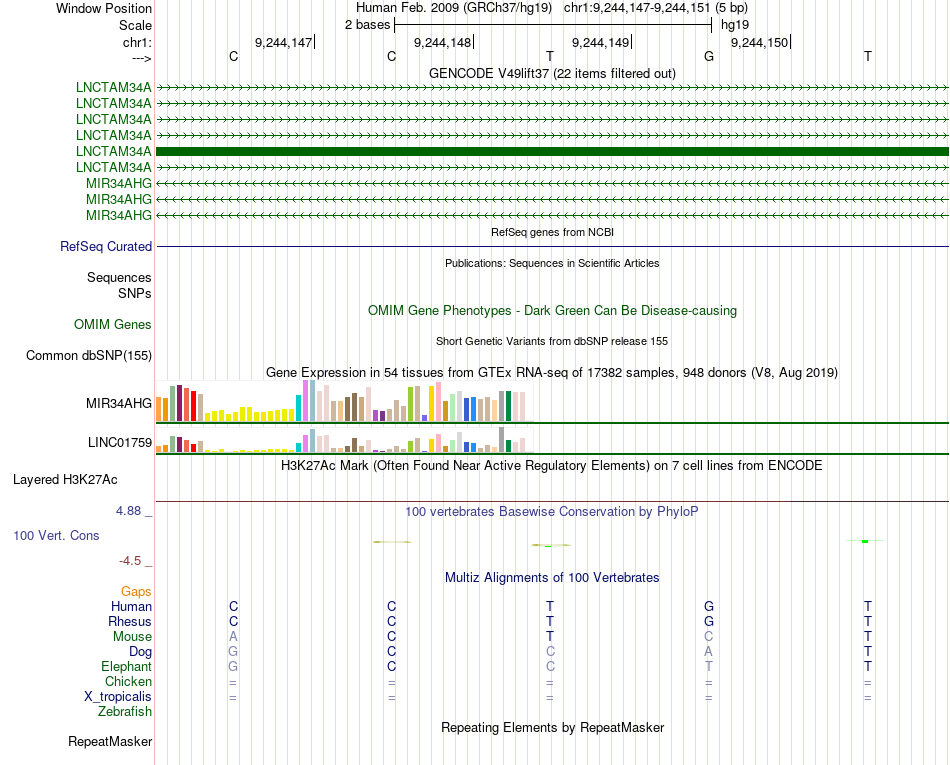The image size is (950, 765).
Task: Click the Dog species label
Action: [x=141, y=652]
